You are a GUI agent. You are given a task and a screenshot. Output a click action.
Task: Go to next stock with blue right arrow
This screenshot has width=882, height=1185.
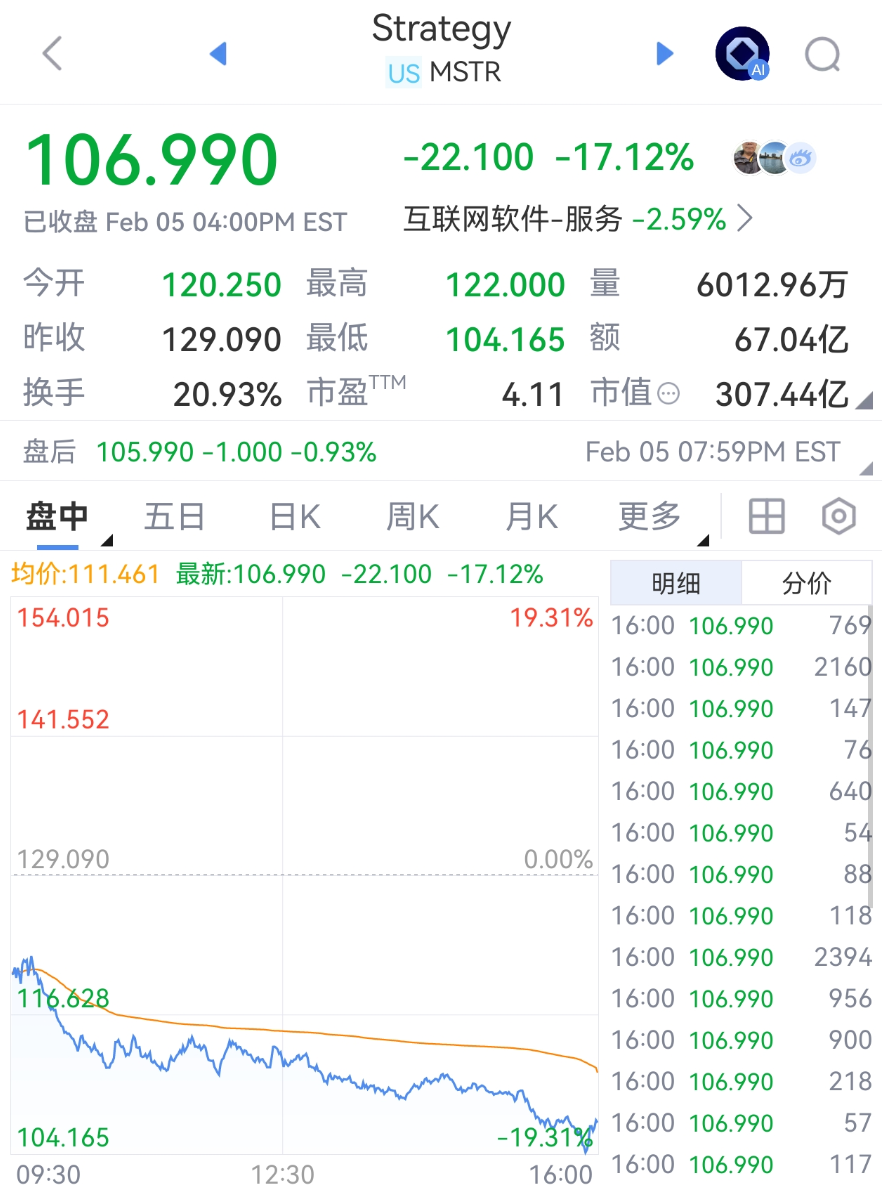coord(664,54)
